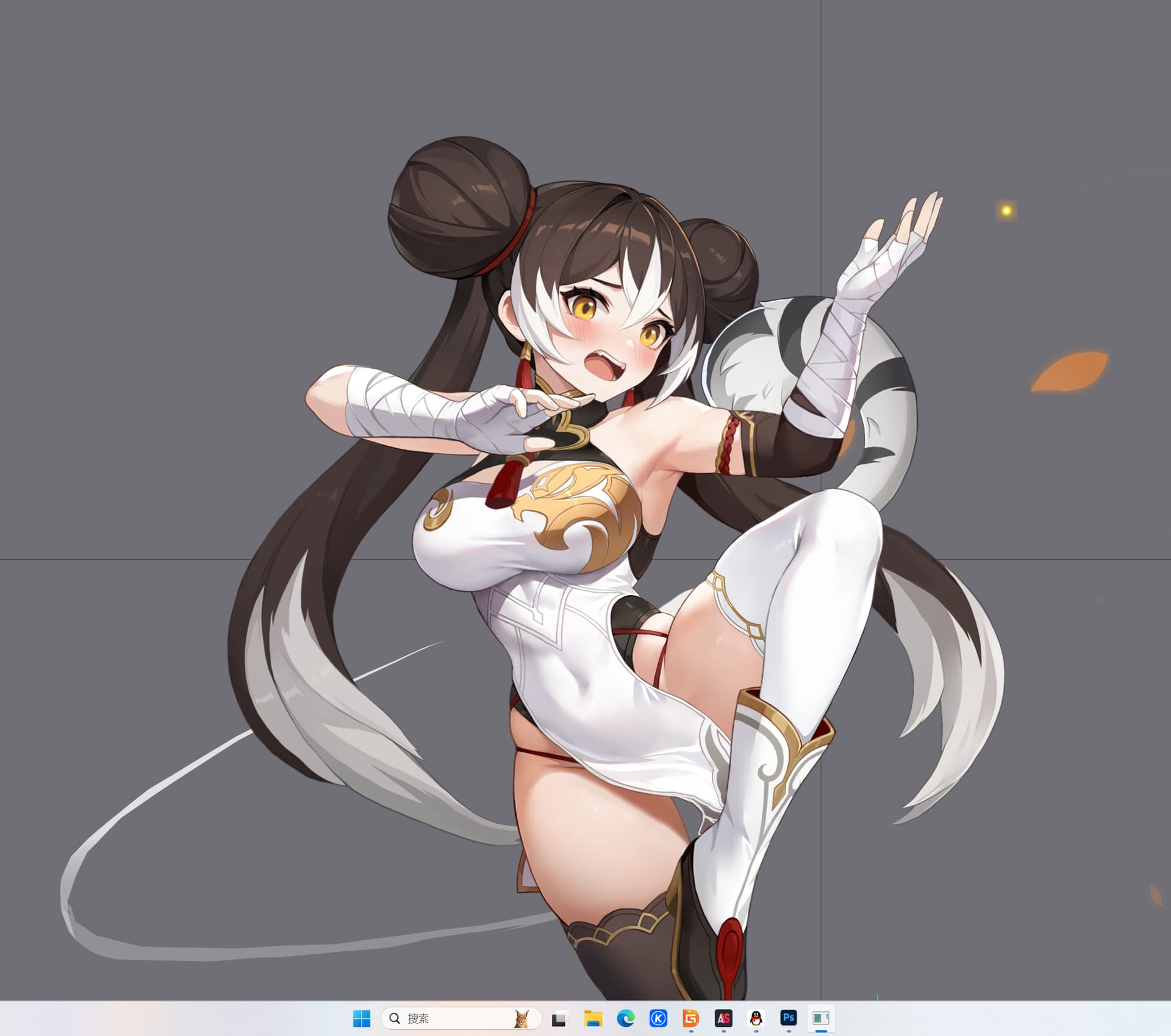Switch to the AS app on taskbar
Viewport: 1171px width, 1036px height.
723,1018
